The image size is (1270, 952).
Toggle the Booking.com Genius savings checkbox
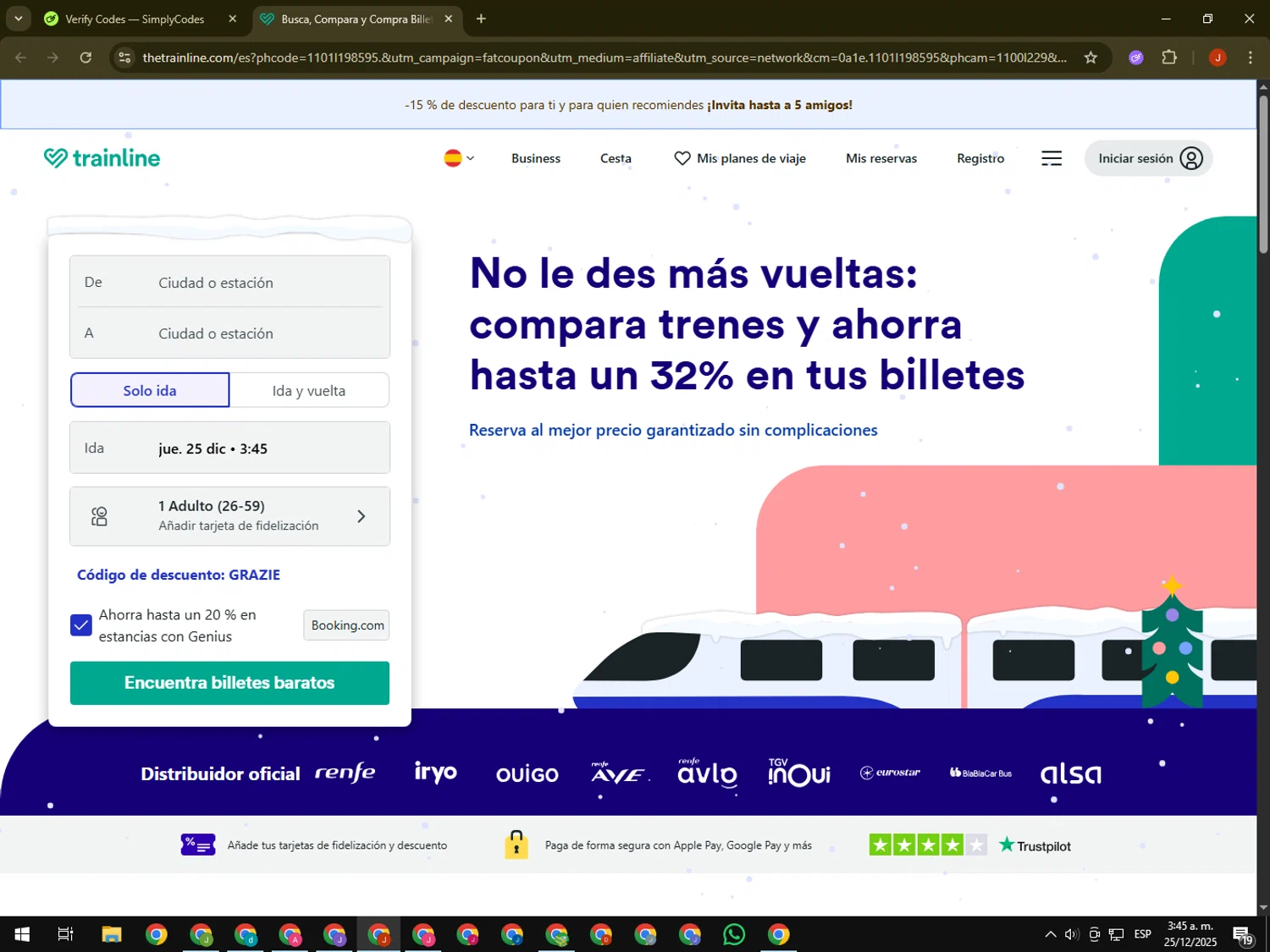coord(81,625)
